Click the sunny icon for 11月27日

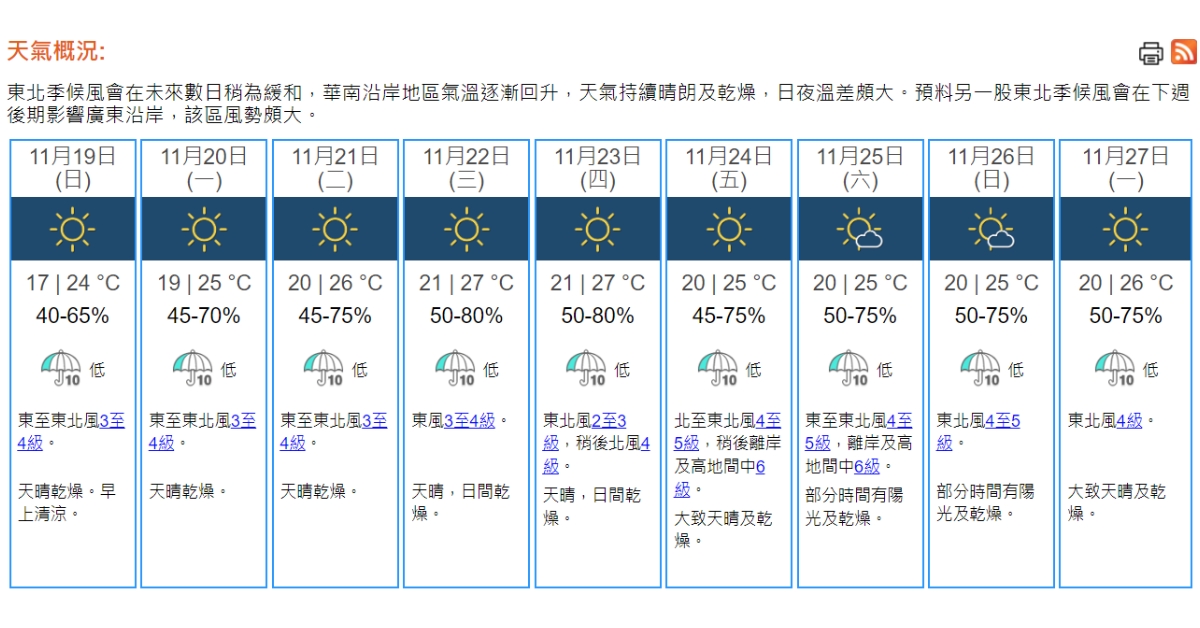tap(1124, 229)
